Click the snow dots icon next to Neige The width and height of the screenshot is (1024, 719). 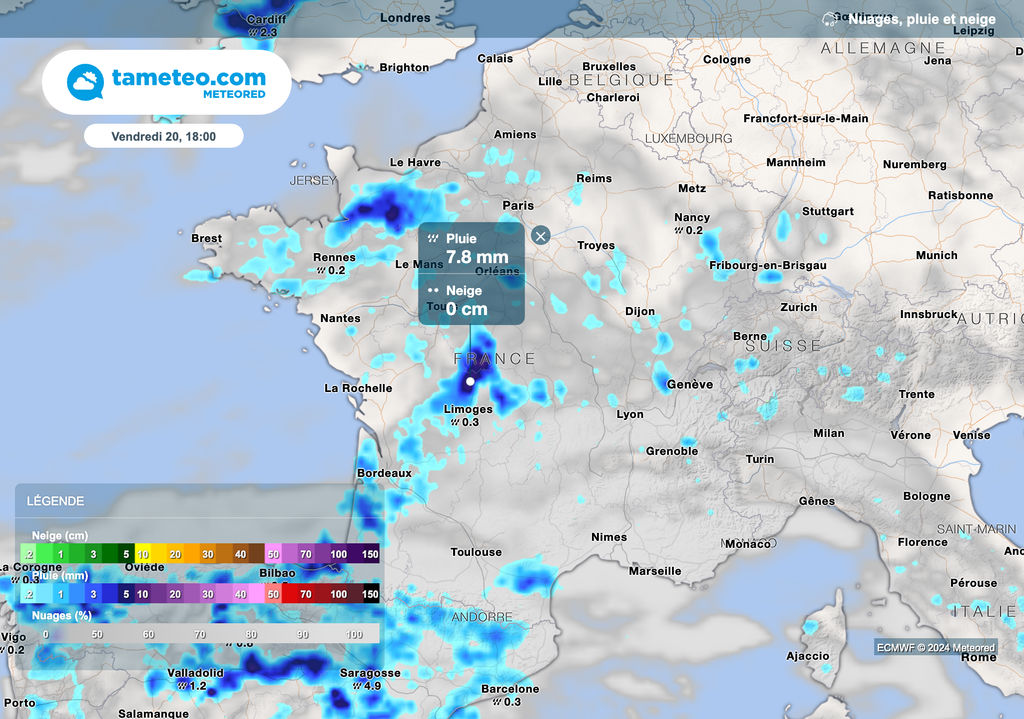[x=434, y=291]
